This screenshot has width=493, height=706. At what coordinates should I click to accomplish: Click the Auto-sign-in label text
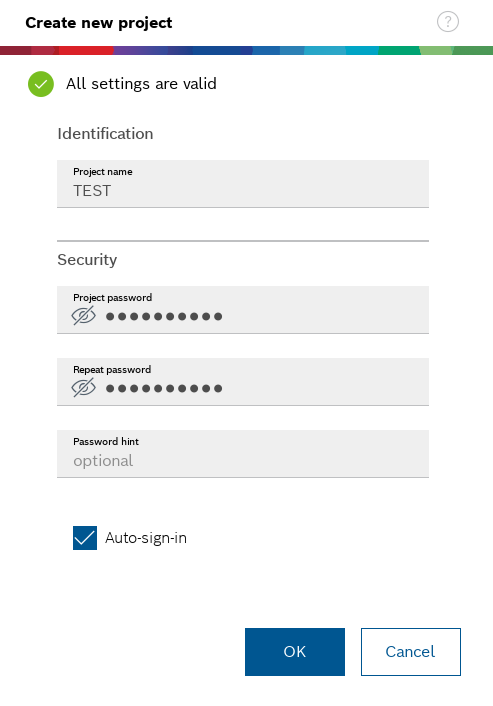pos(146,538)
